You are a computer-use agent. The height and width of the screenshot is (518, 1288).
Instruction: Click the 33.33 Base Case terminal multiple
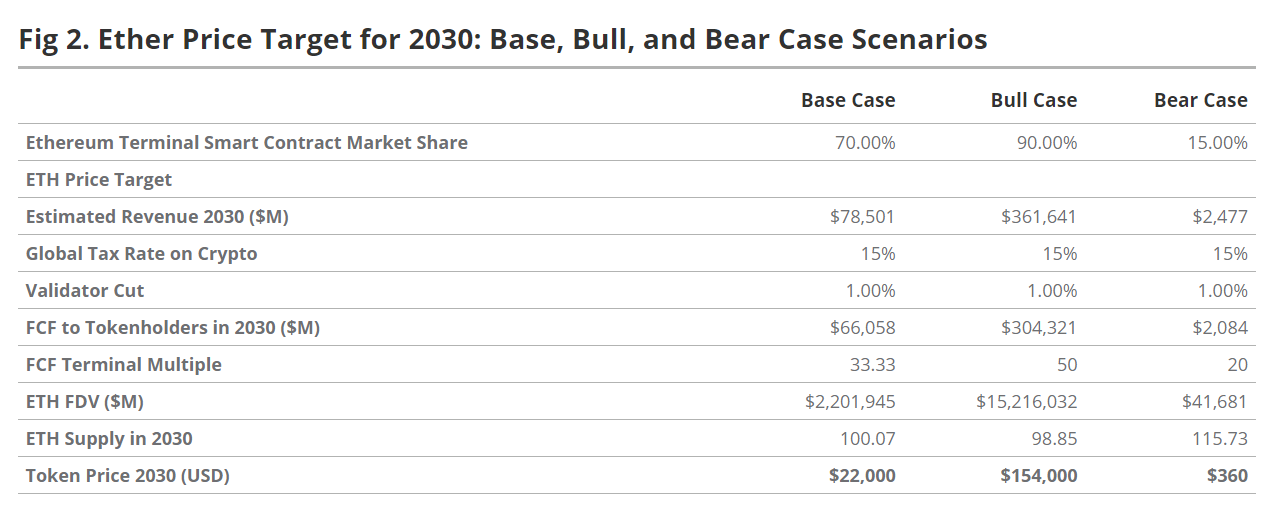(x=873, y=365)
